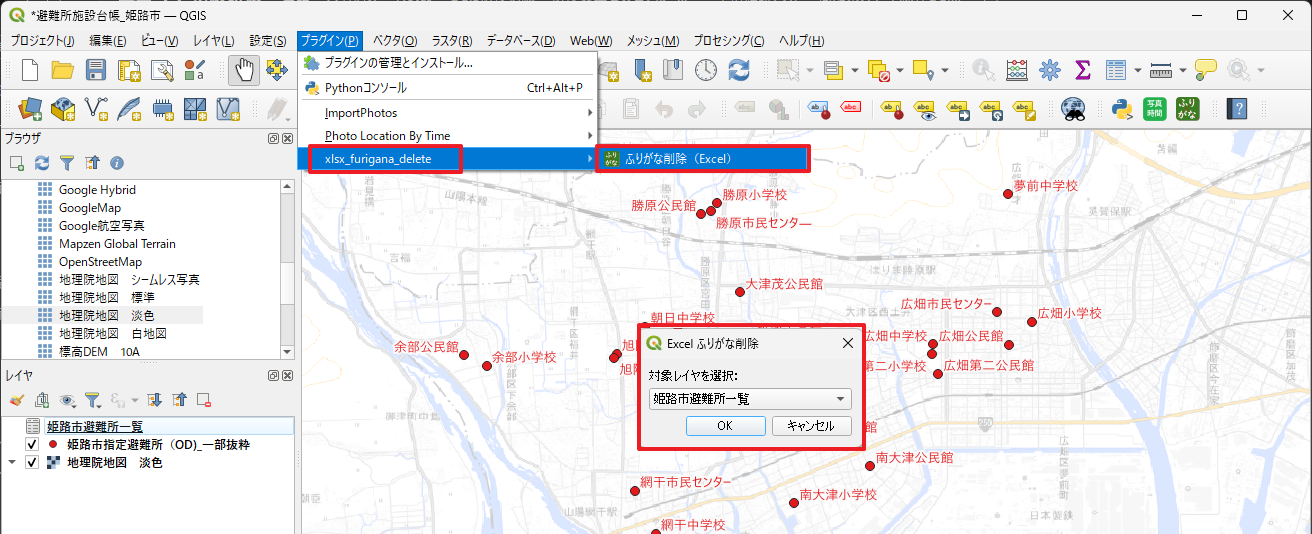Screen dimensions: 1312x534
Task: Toggle visibility of 地理院地図 淡色 layer
Action: coord(32,463)
